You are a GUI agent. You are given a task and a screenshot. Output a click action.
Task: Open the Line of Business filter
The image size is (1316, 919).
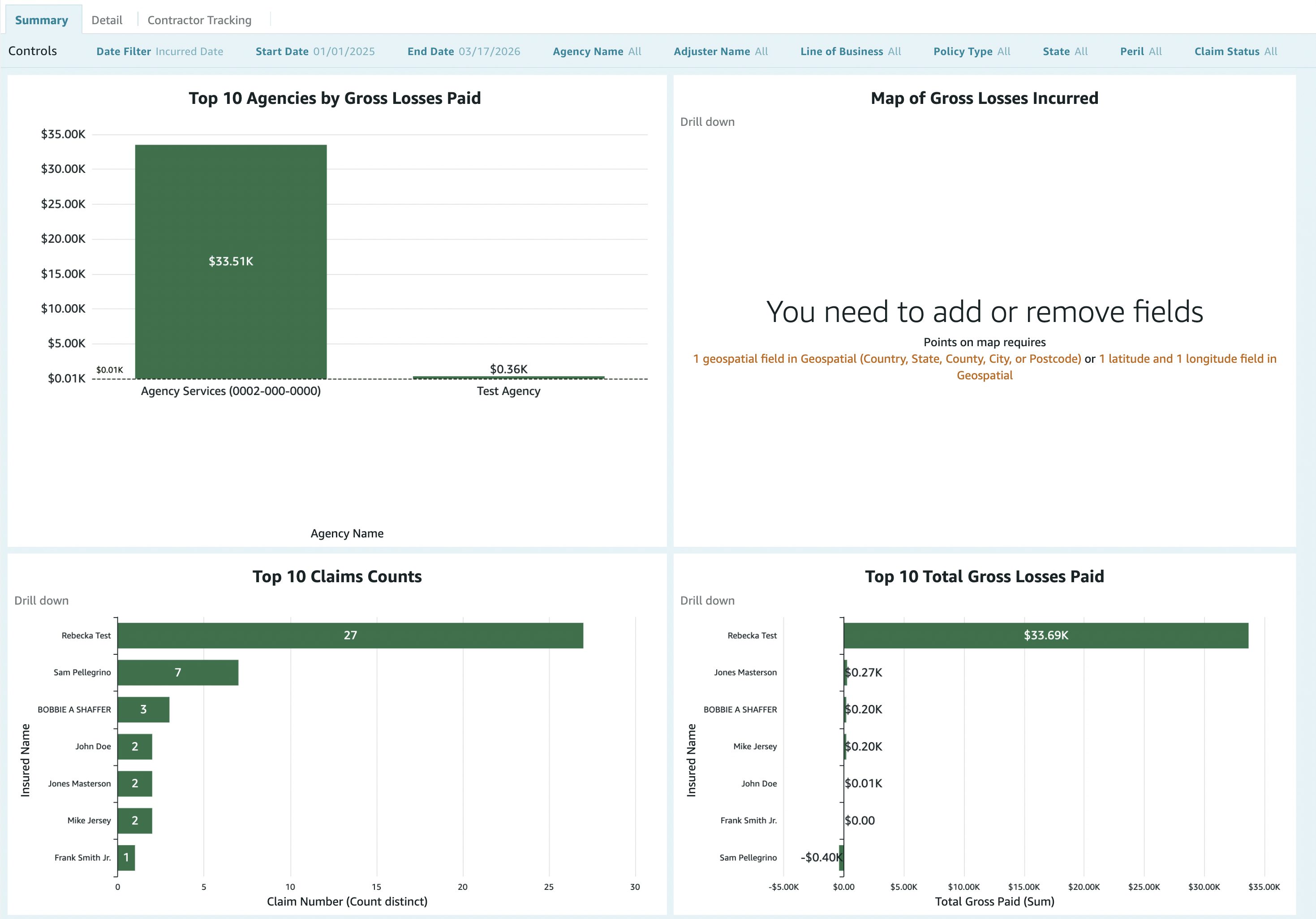850,51
